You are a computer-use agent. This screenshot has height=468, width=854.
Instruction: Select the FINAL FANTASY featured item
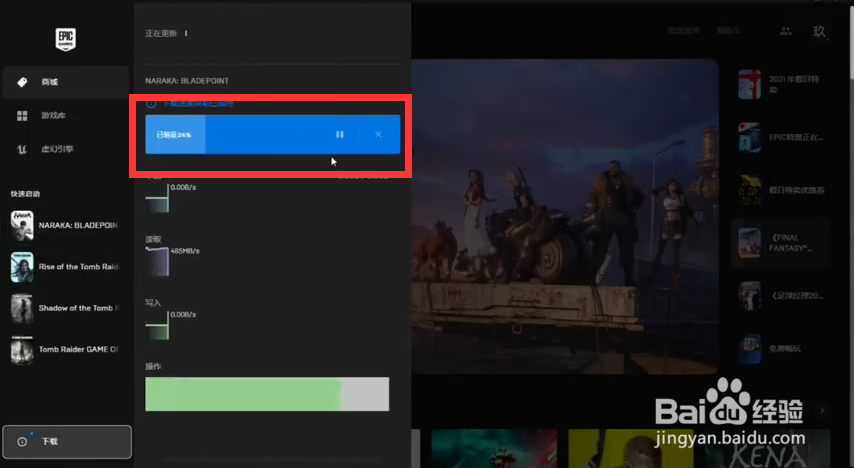coord(780,243)
